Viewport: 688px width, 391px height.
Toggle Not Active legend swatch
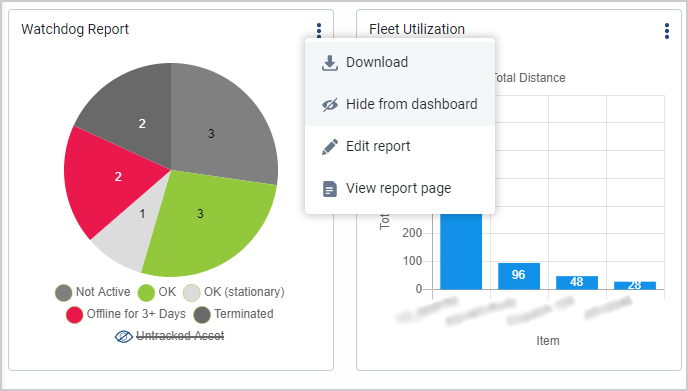(x=64, y=293)
